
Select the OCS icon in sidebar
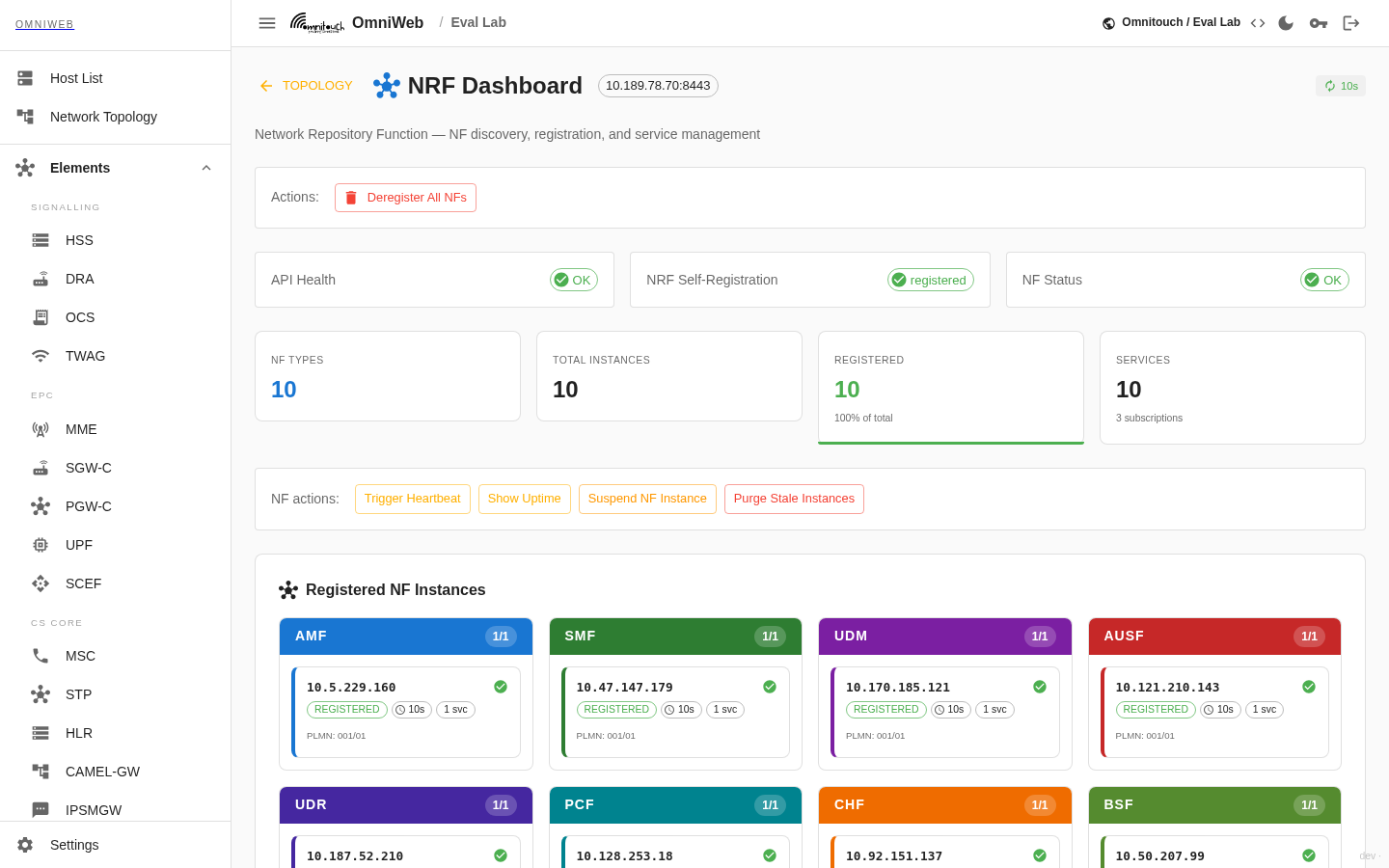click(41, 317)
